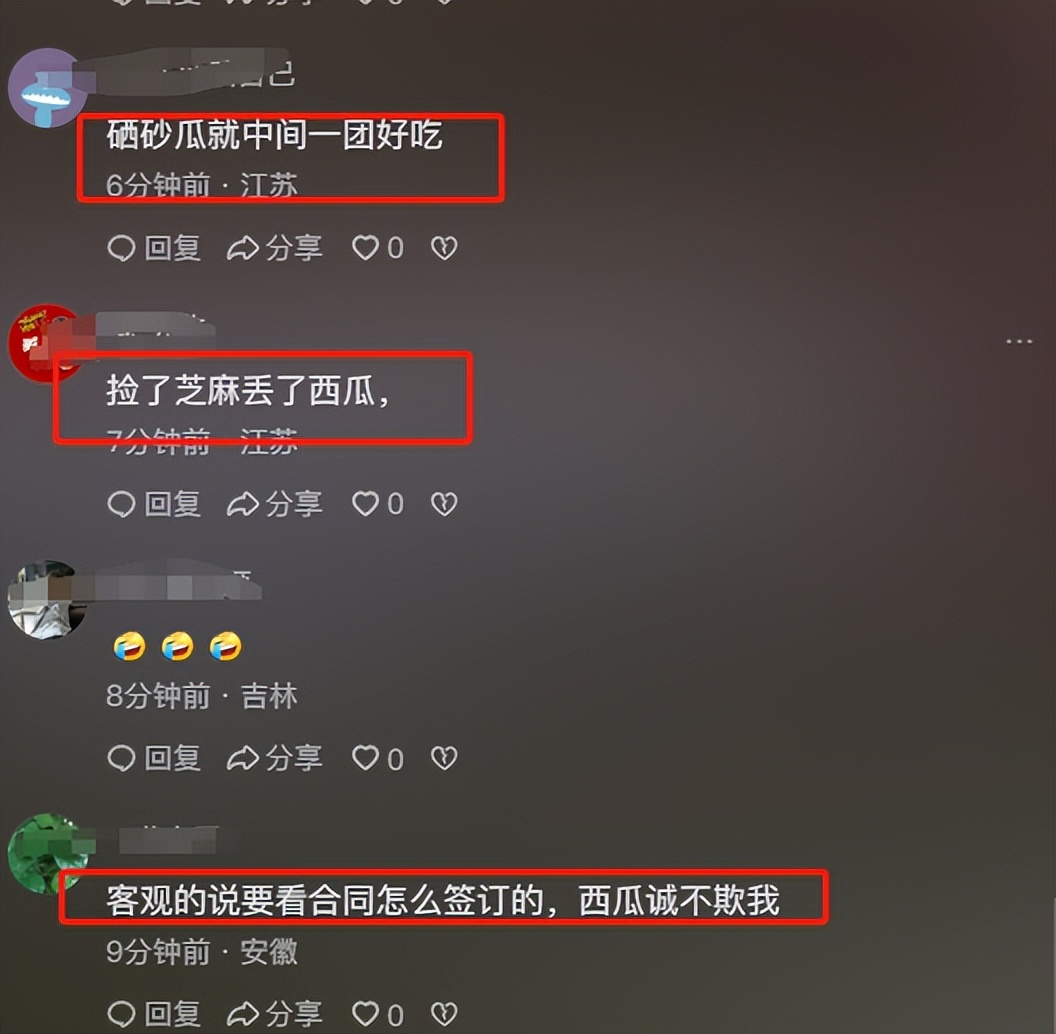Dislike the 捡了芝麻丢了西瓜 comment

444,503
